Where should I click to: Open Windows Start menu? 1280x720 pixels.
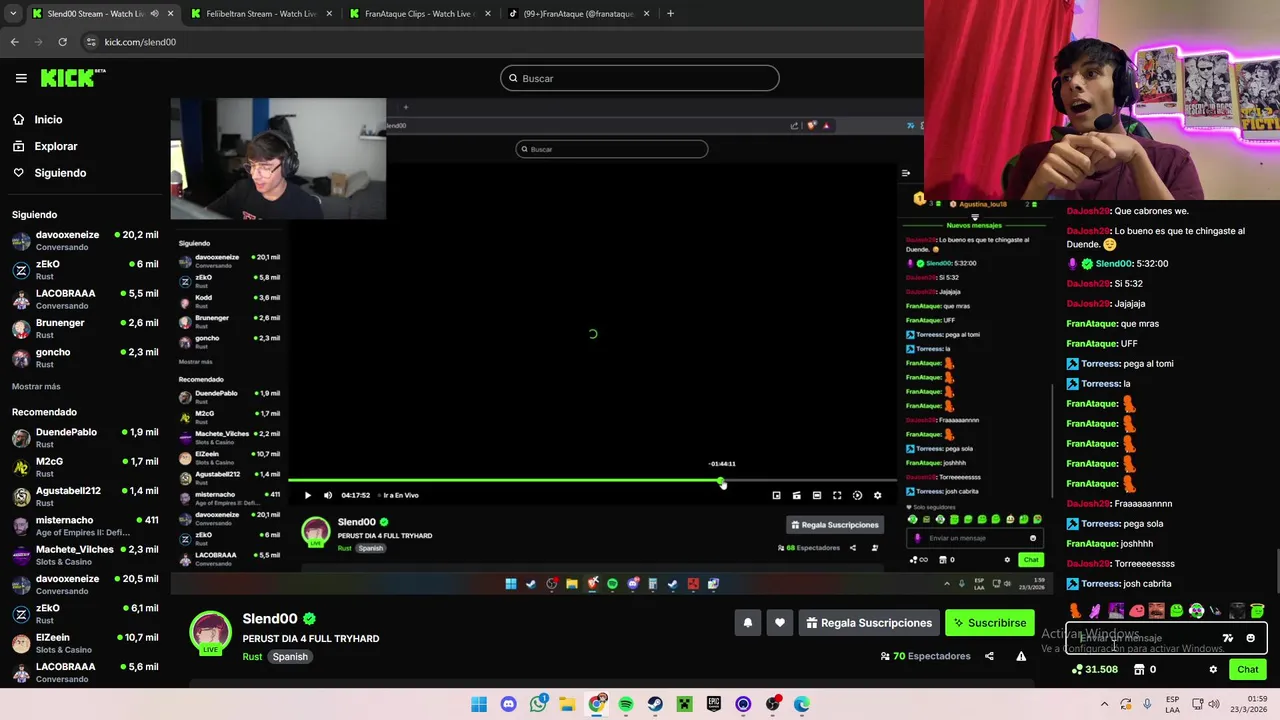tap(479, 704)
